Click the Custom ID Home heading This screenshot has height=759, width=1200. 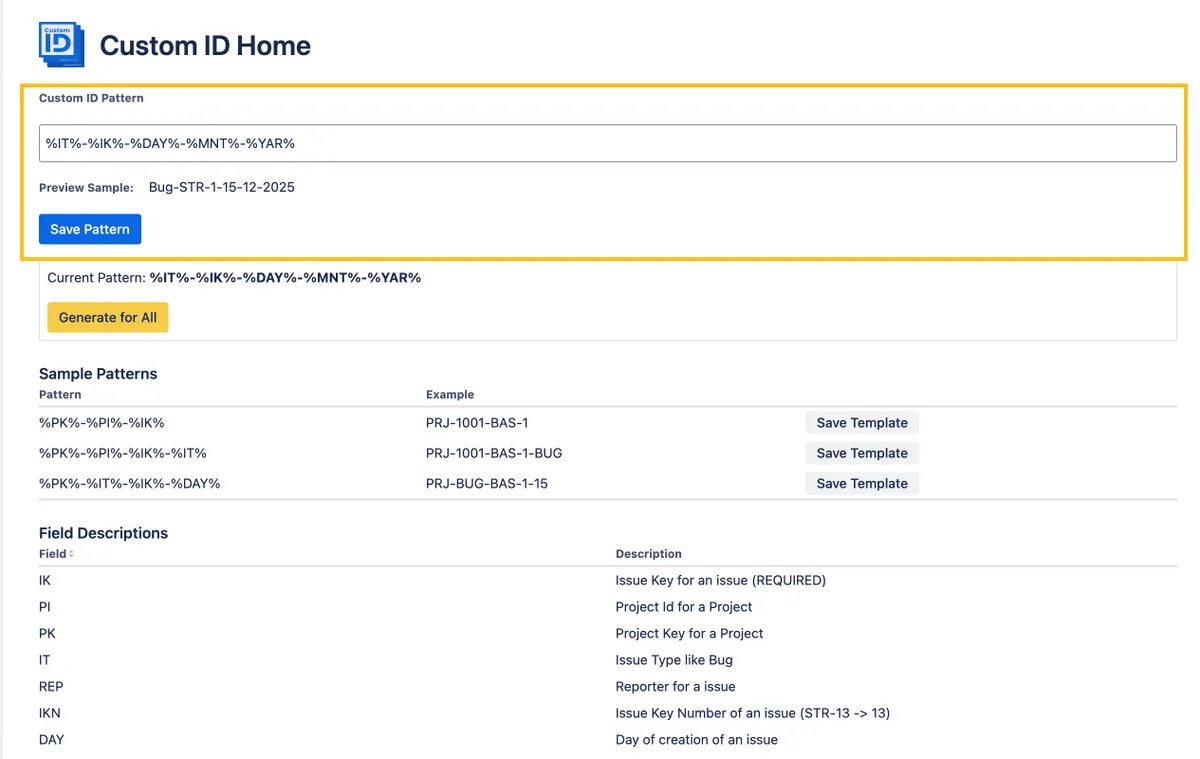(x=205, y=46)
